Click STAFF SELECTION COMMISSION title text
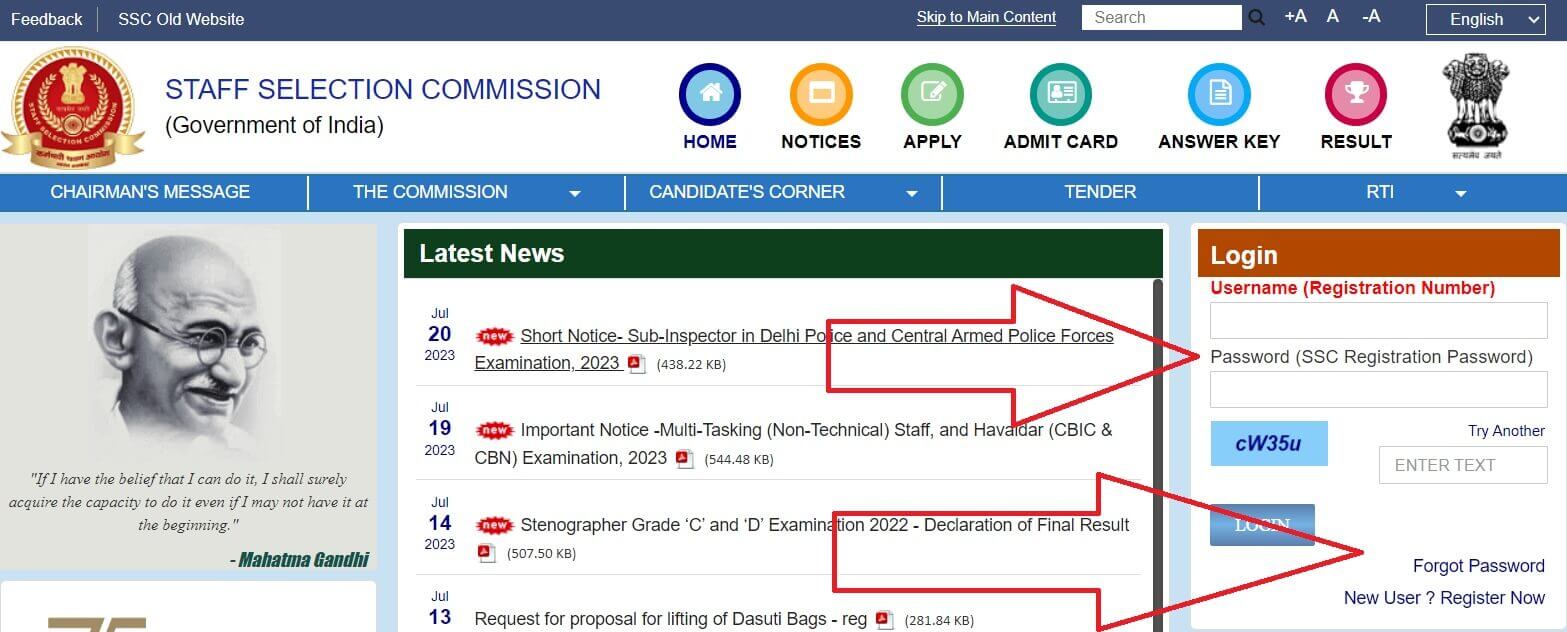Screen dimensions: 1567x632 click(x=383, y=89)
